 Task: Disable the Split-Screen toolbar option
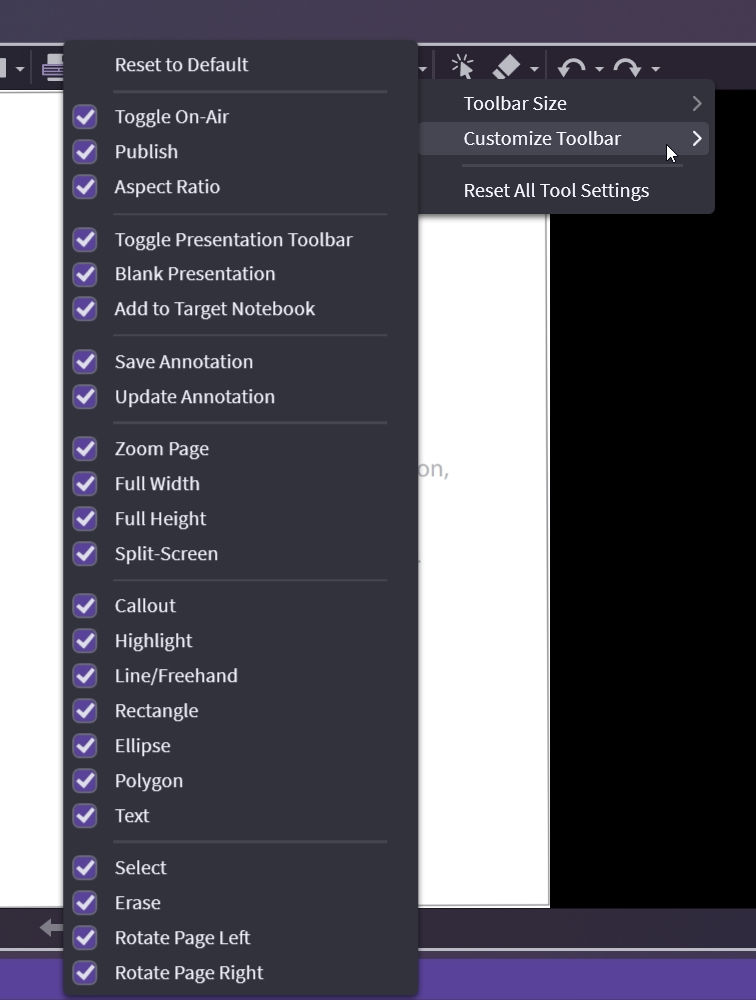(85, 554)
